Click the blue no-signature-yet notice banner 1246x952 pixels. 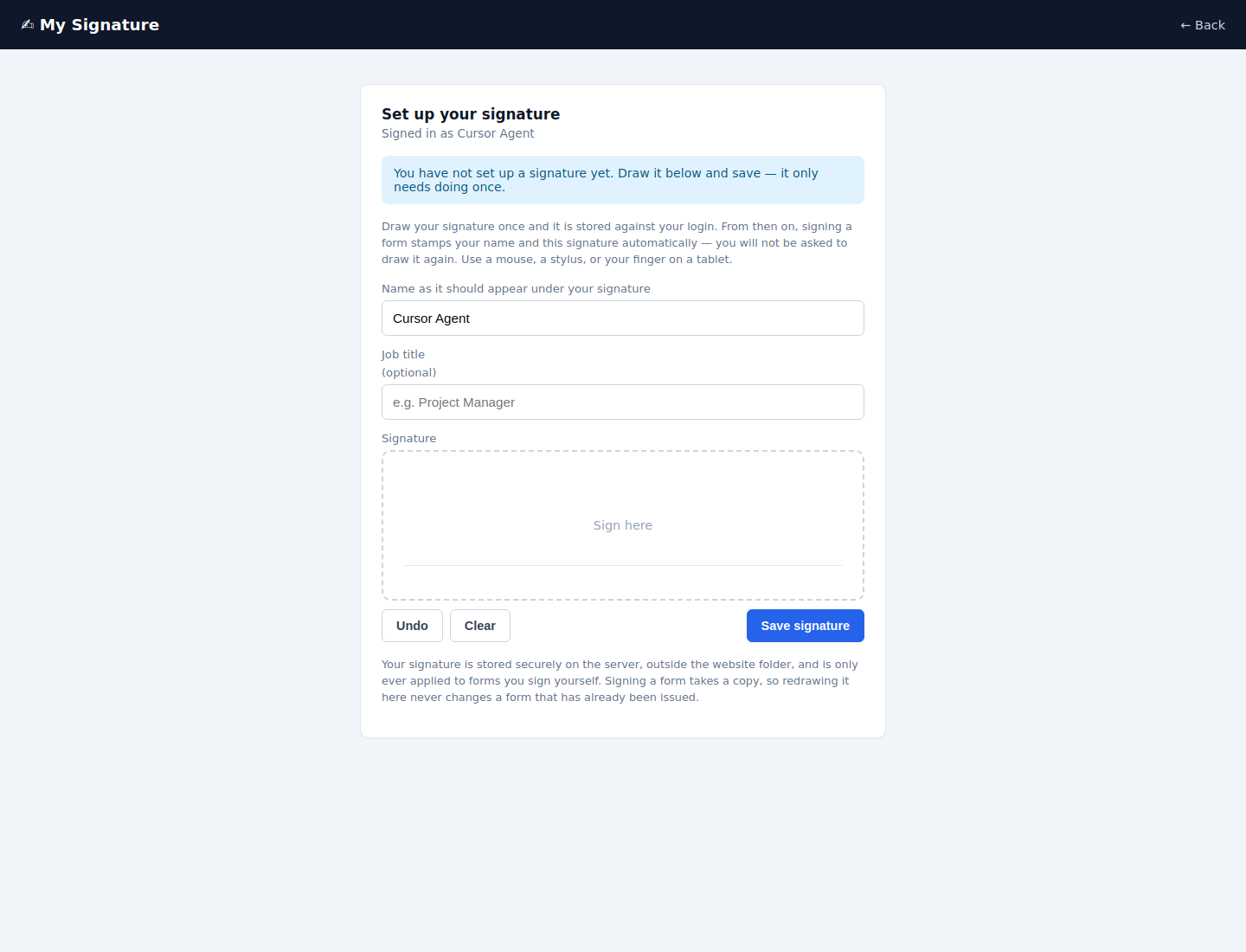623,180
